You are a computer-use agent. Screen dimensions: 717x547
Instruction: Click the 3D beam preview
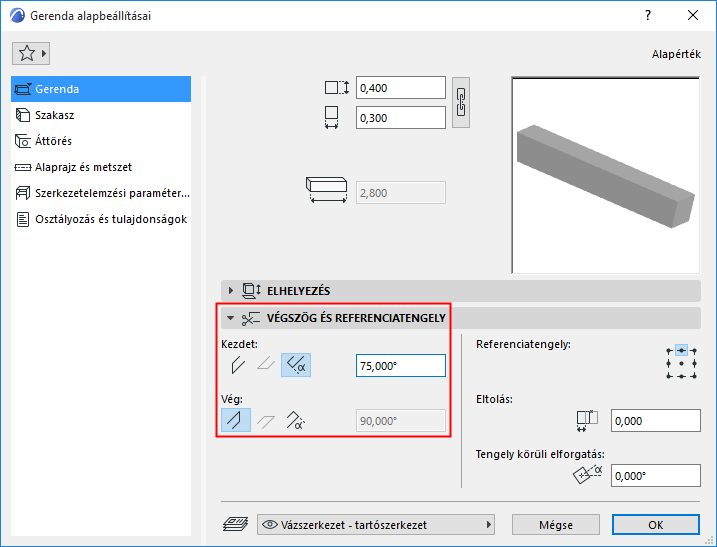point(605,175)
